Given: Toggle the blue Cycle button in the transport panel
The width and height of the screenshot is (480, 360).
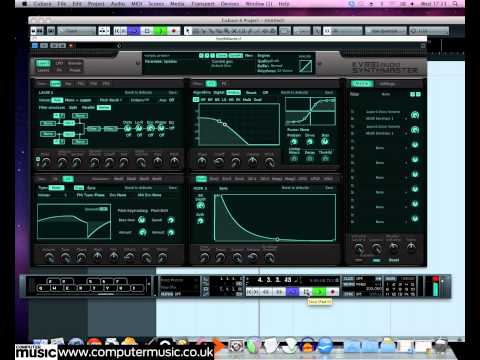Looking at the screenshot, I should pyautogui.click(x=293, y=292).
